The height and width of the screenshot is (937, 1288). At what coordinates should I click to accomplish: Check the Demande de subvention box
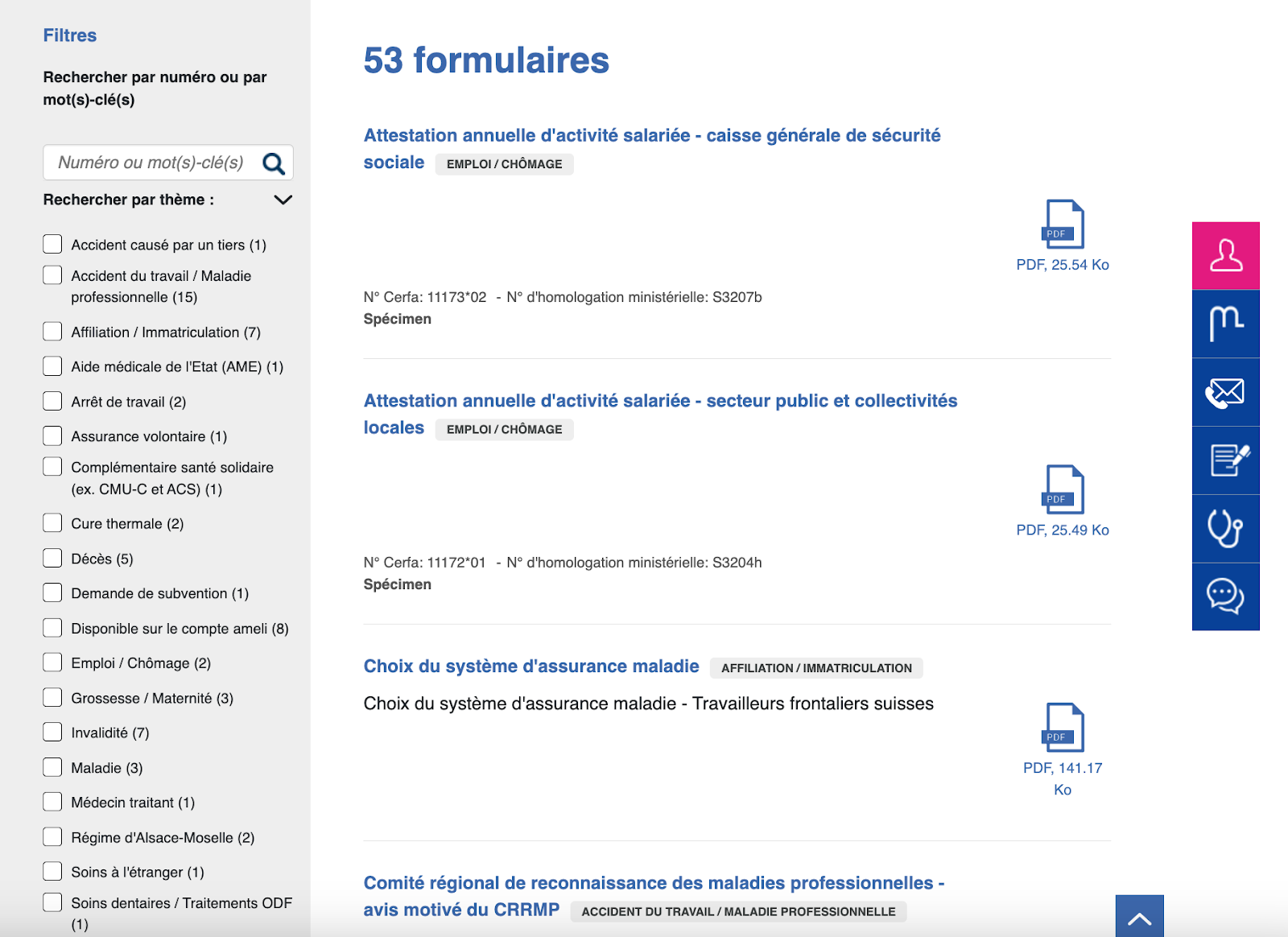coord(52,592)
